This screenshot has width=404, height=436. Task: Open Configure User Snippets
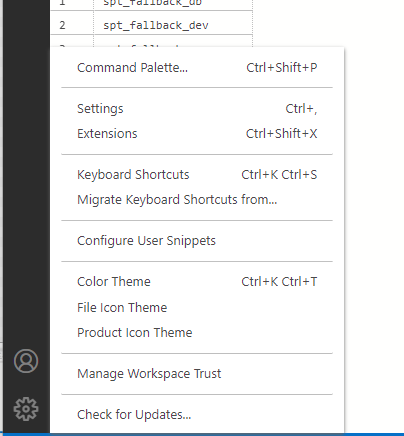(x=197, y=241)
